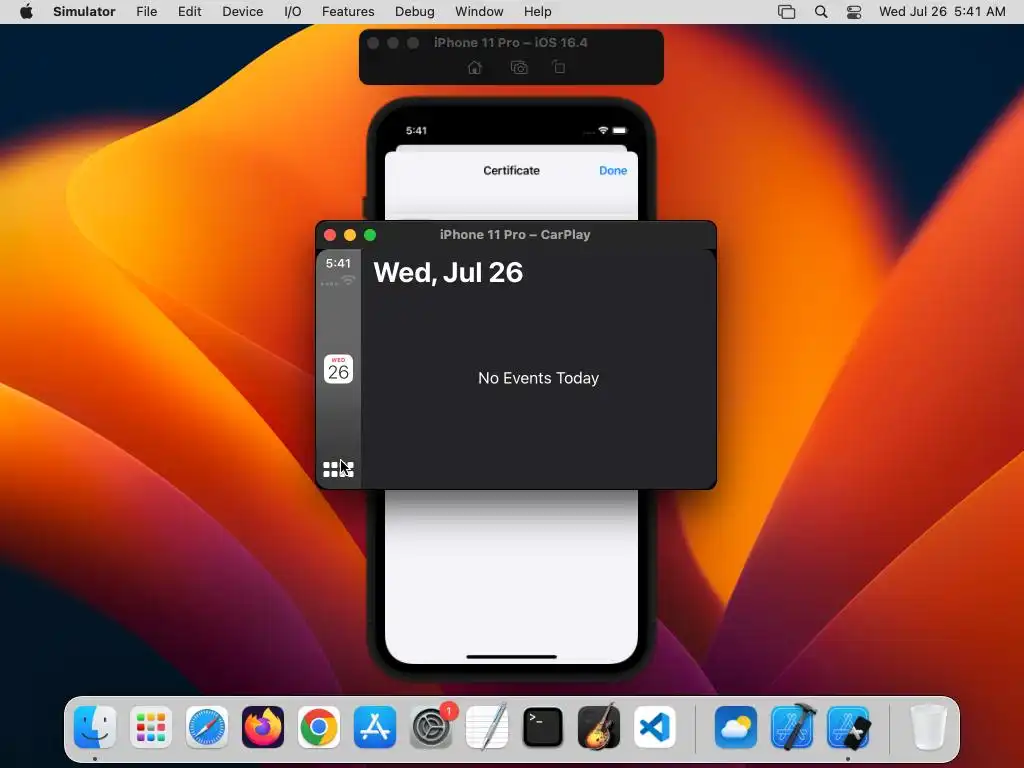Open Control Center in menu bar
1024x768 pixels.
[854, 12]
